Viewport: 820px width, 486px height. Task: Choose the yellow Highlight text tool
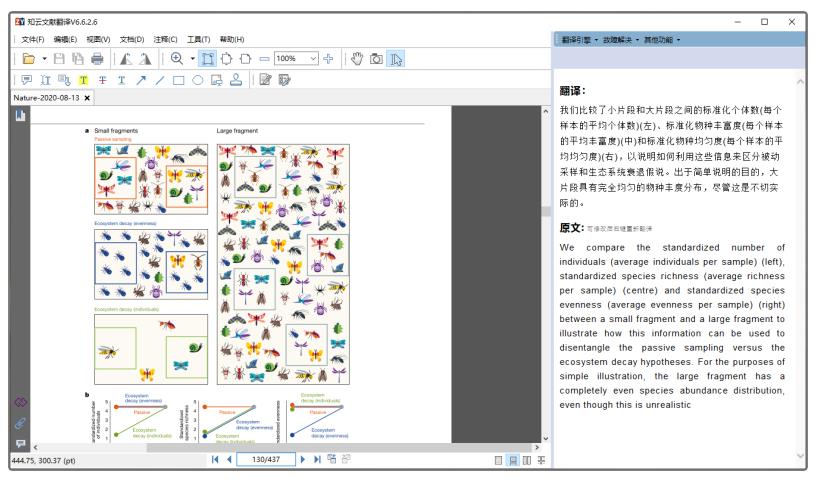(x=84, y=82)
